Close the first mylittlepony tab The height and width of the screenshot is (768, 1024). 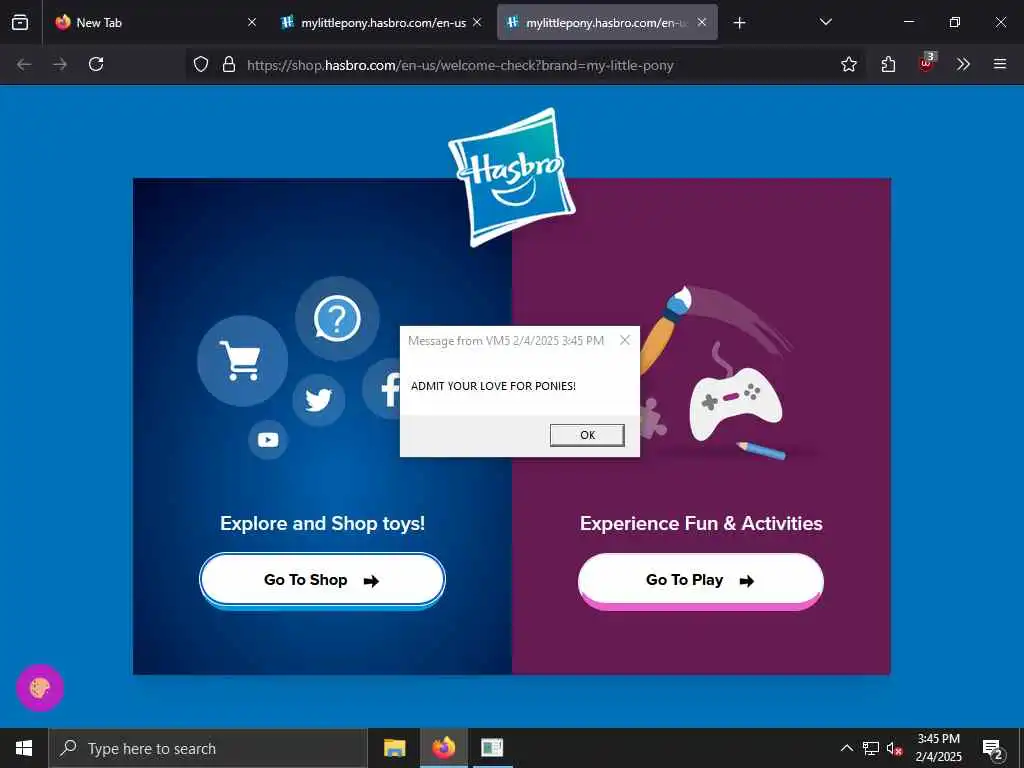[477, 22]
